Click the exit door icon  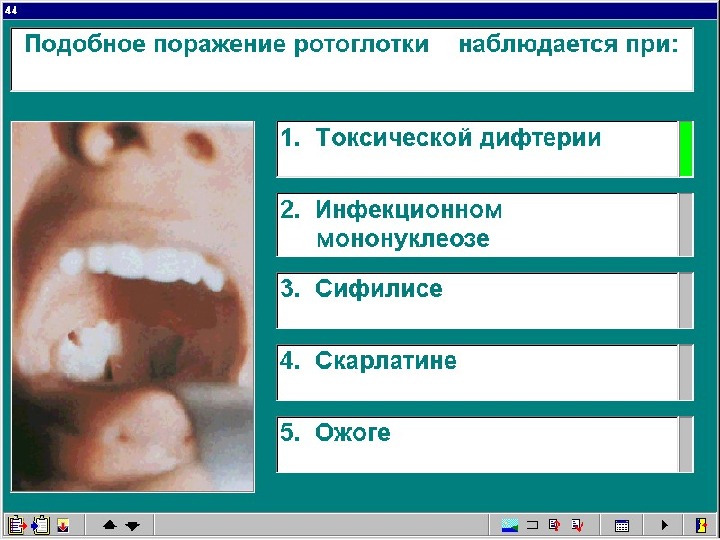(x=702, y=525)
